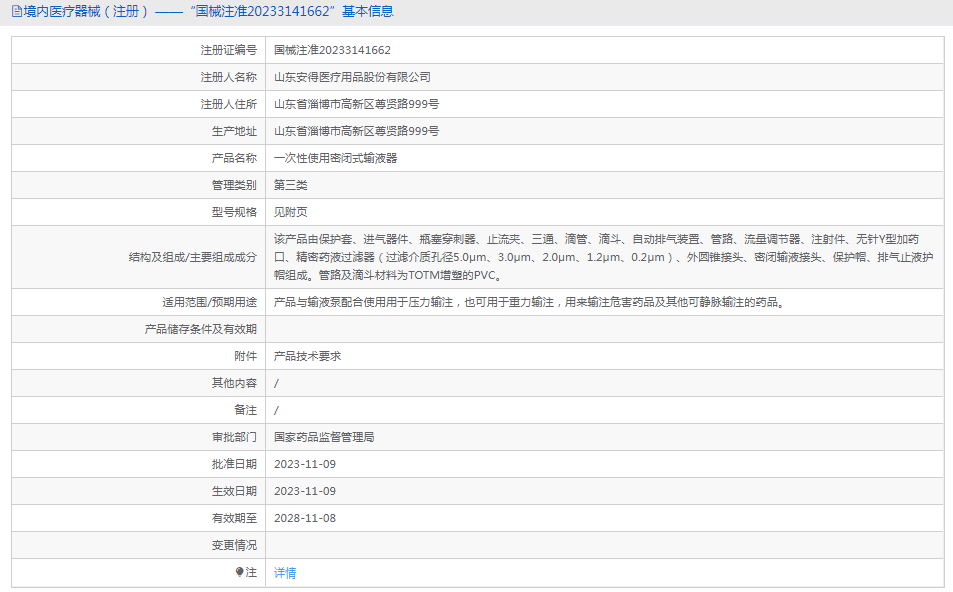Click the 有效期至 label
Viewport: 953px width, 592px height.
click(234, 518)
